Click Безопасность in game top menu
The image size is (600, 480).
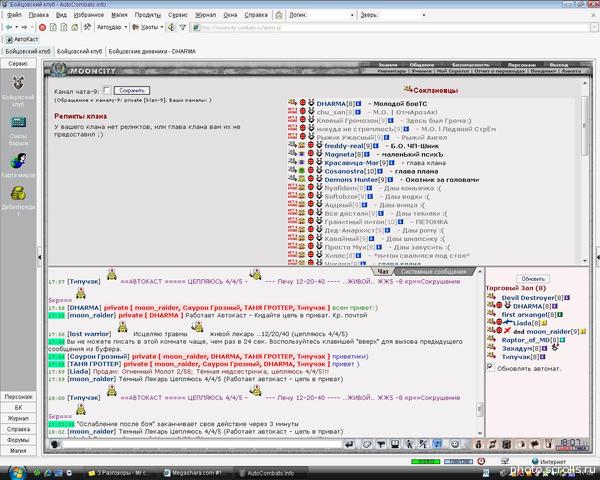click(470, 65)
